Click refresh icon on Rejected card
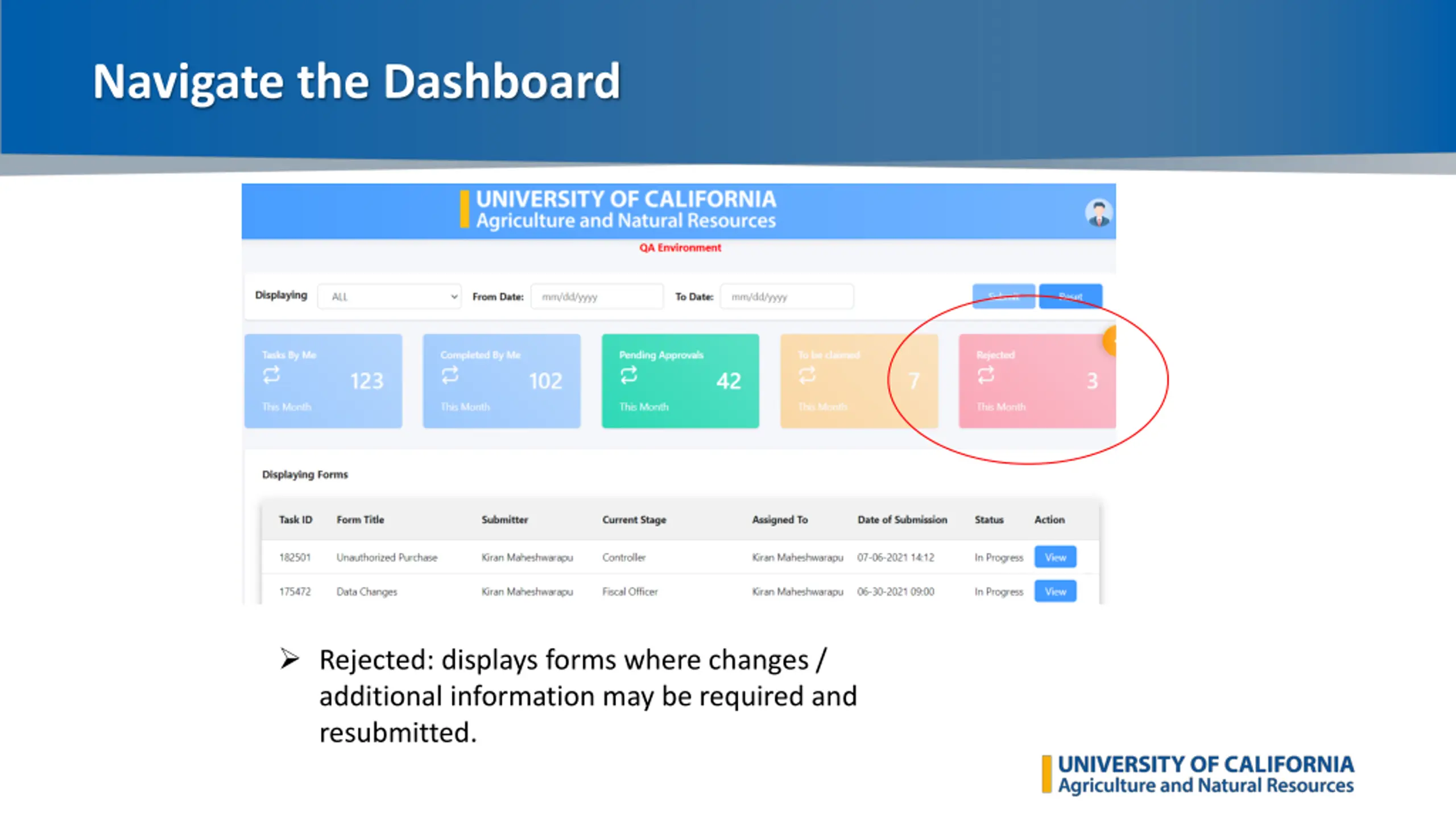 [x=986, y=375]
